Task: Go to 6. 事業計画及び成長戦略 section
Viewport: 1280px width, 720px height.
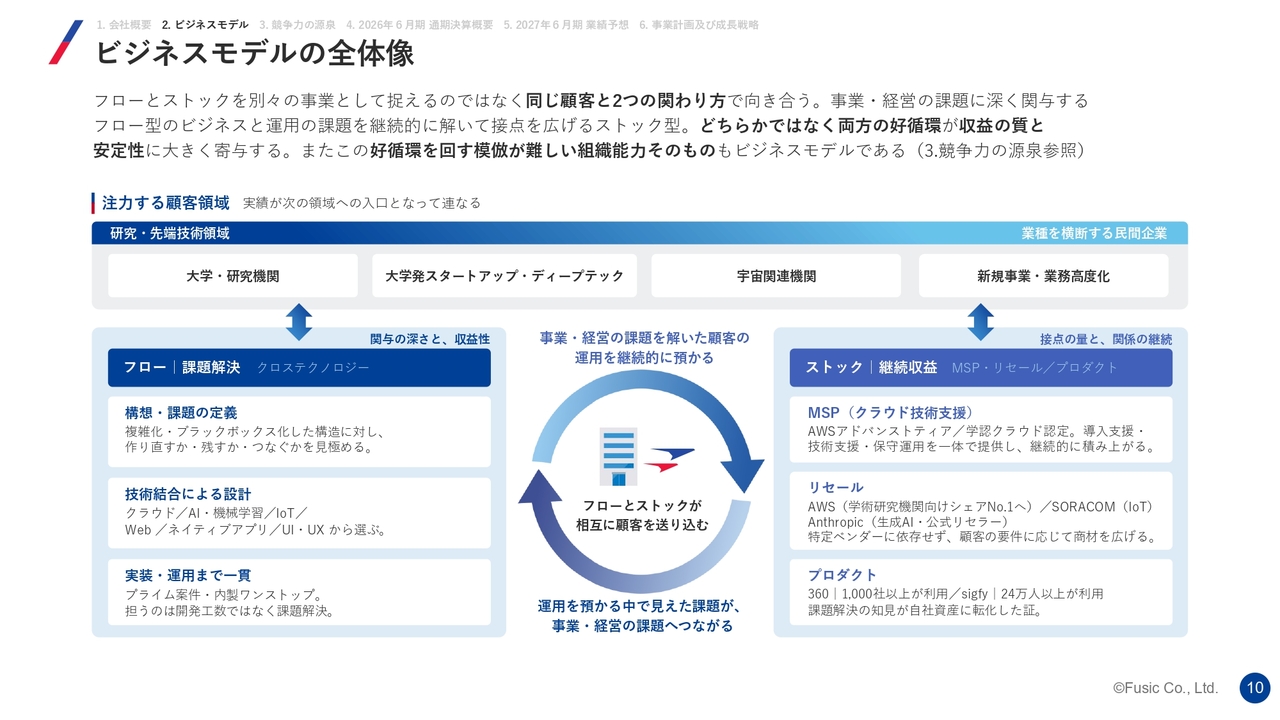Action: pyautogui.click(x=699, y=25)
